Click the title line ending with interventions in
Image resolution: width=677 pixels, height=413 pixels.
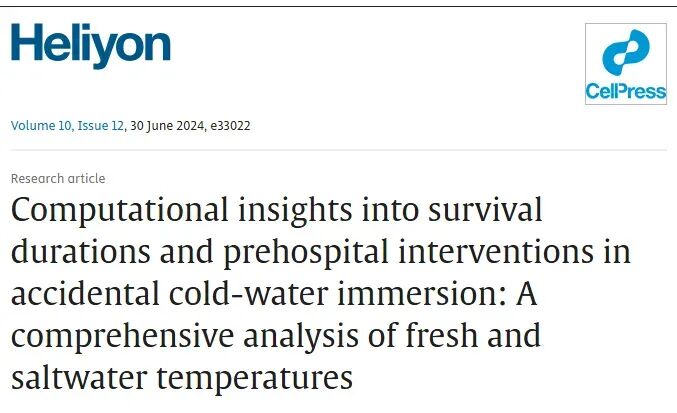point(321,252)
